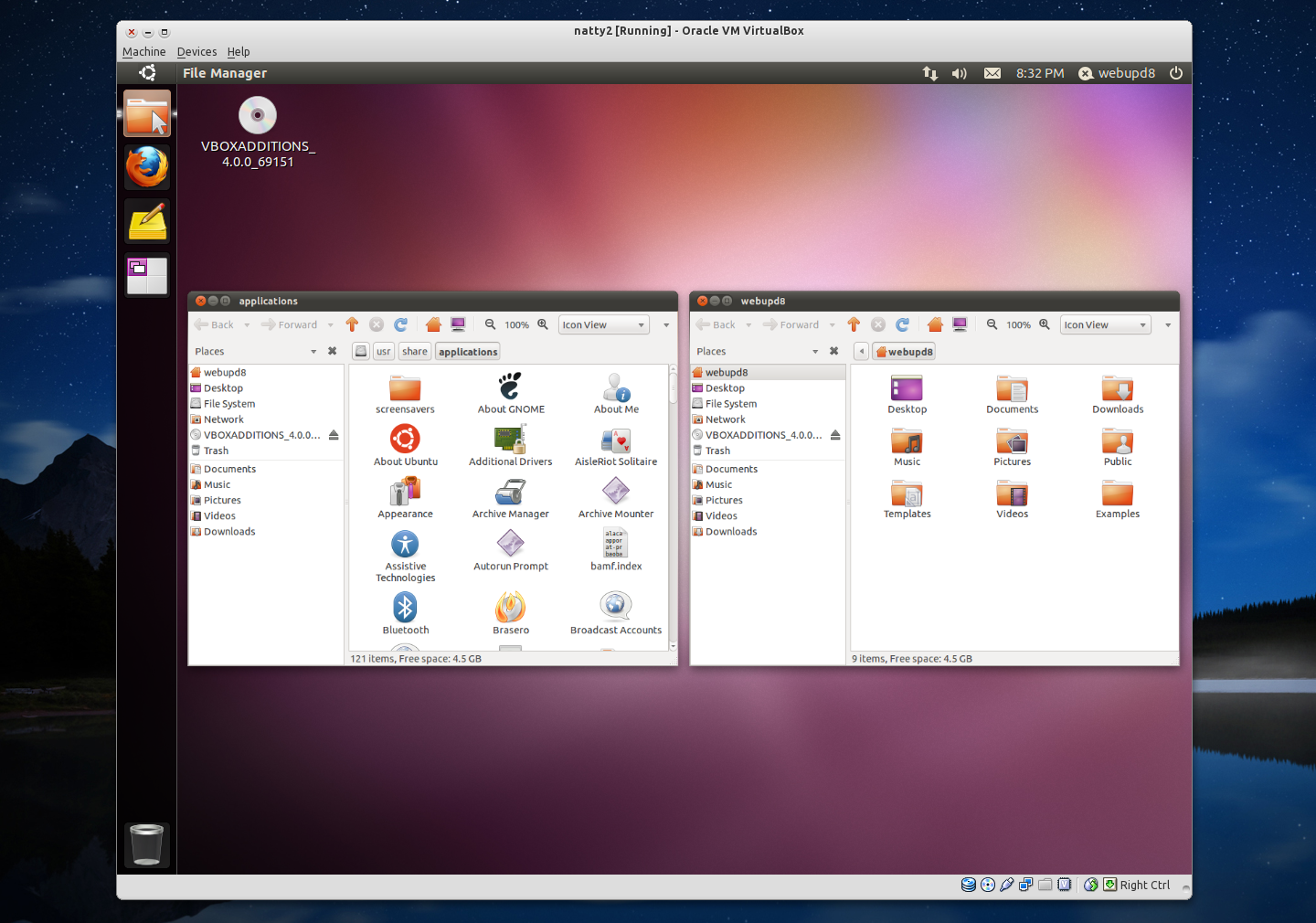Launch Firefox from the Unity launcher
Viewport: 1316px width, 923px height.
click(147, 168)
